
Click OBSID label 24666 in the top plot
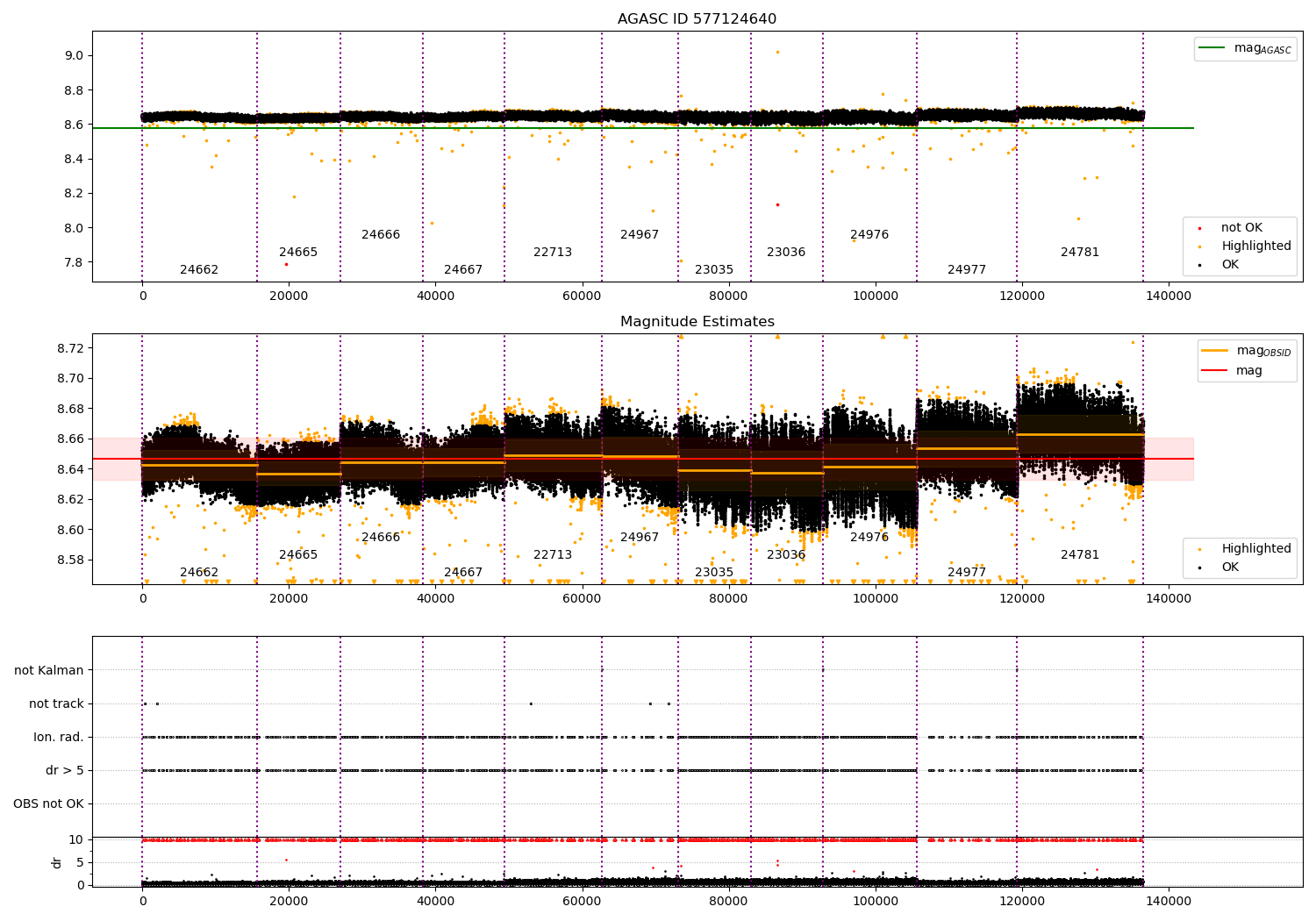381,235
